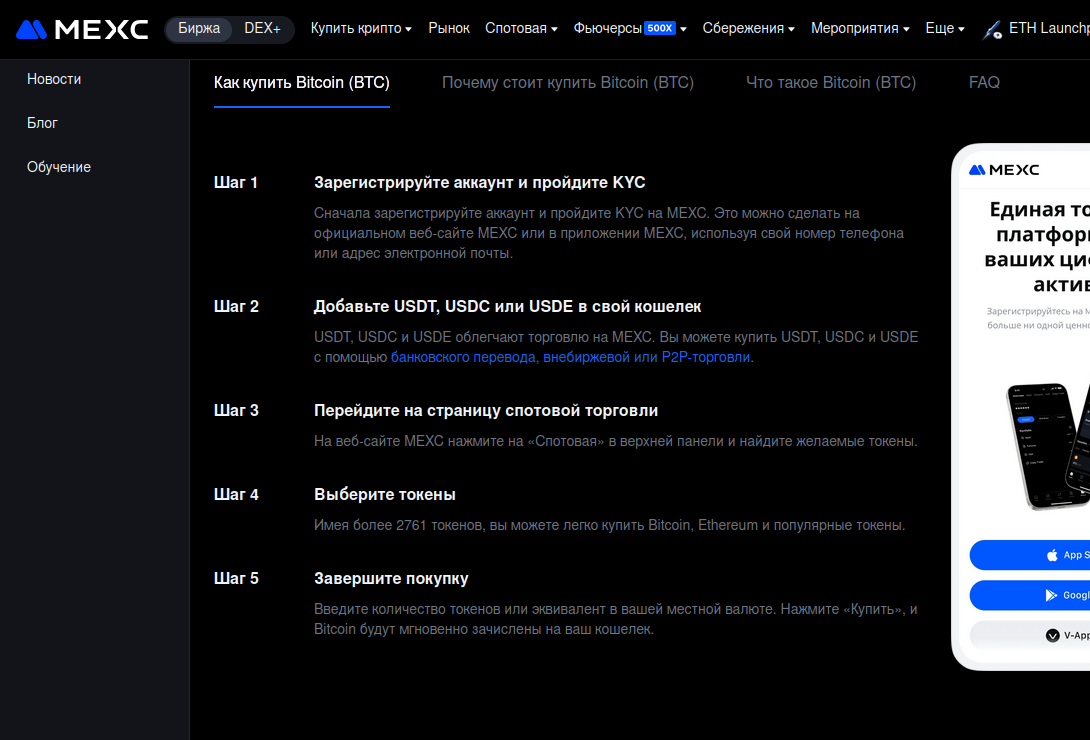Screen dimensions: 1090x740
Task: Open the ETH Launchpool rocket icon
Action: tap(992, 30)
